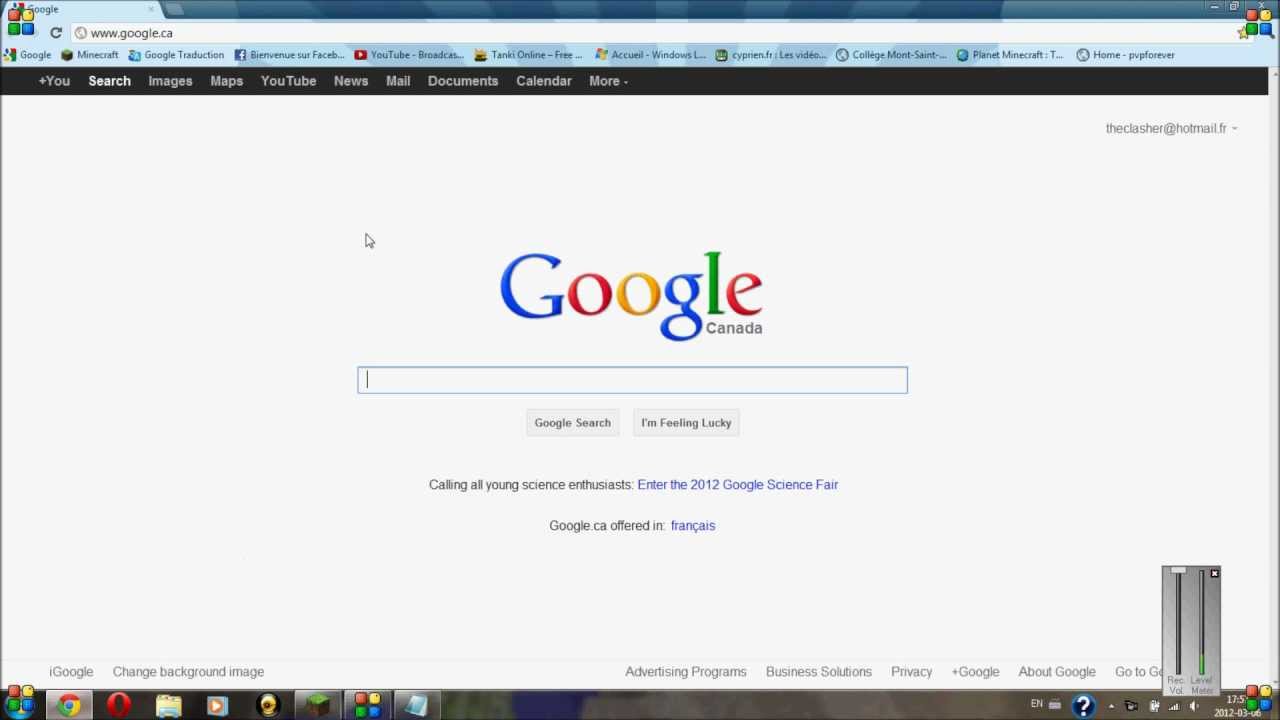Open the cyprien.fr bookmark
Viewport: 1280px width, 720px height.
771,55
